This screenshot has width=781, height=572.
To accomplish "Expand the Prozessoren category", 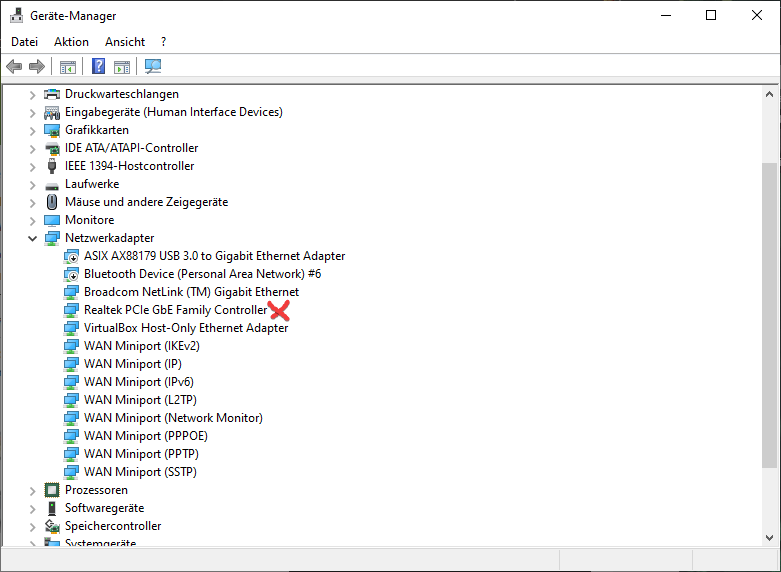I will (32, 491).
